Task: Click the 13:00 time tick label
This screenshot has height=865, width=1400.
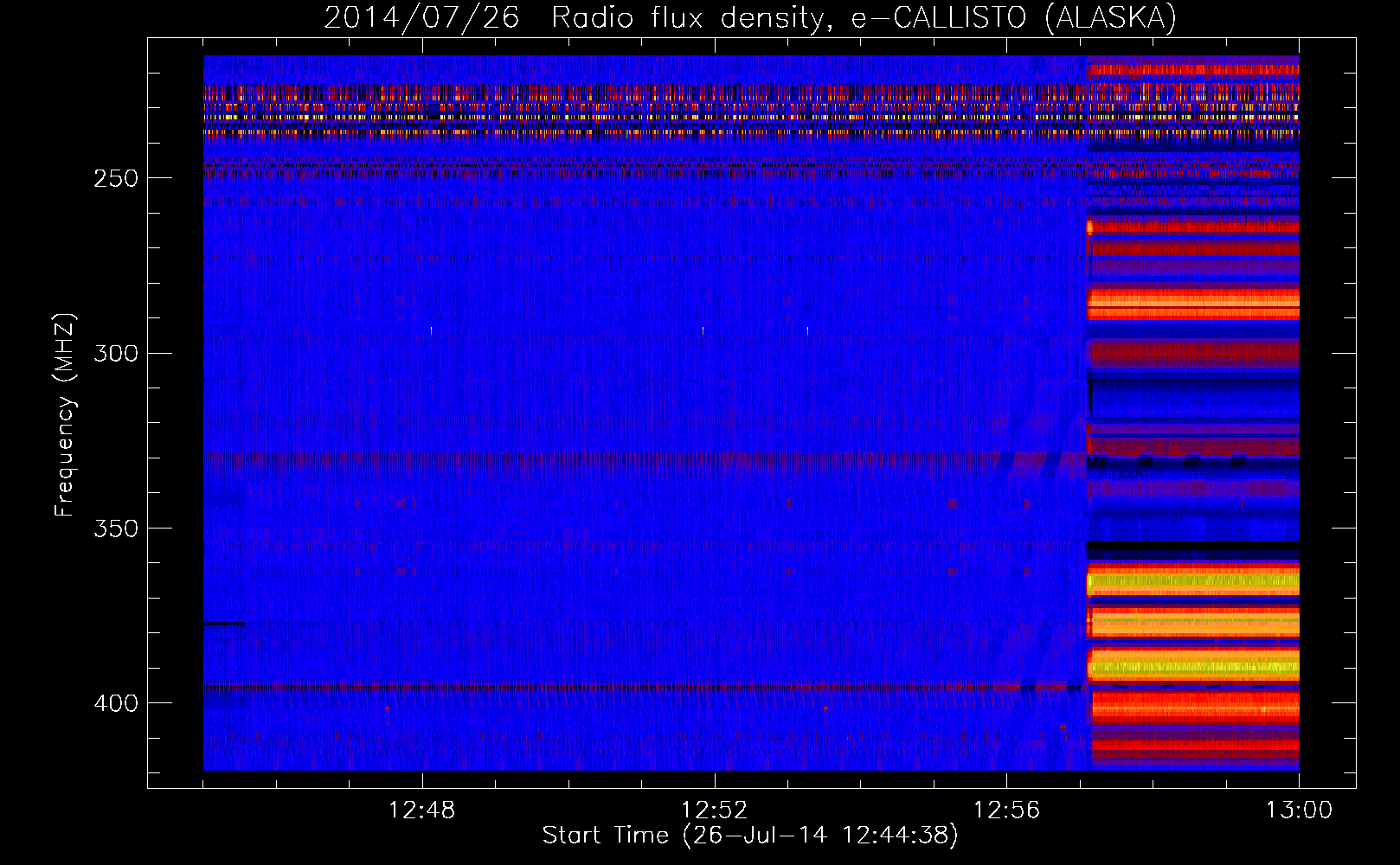Action: (x=1299, y=811)
